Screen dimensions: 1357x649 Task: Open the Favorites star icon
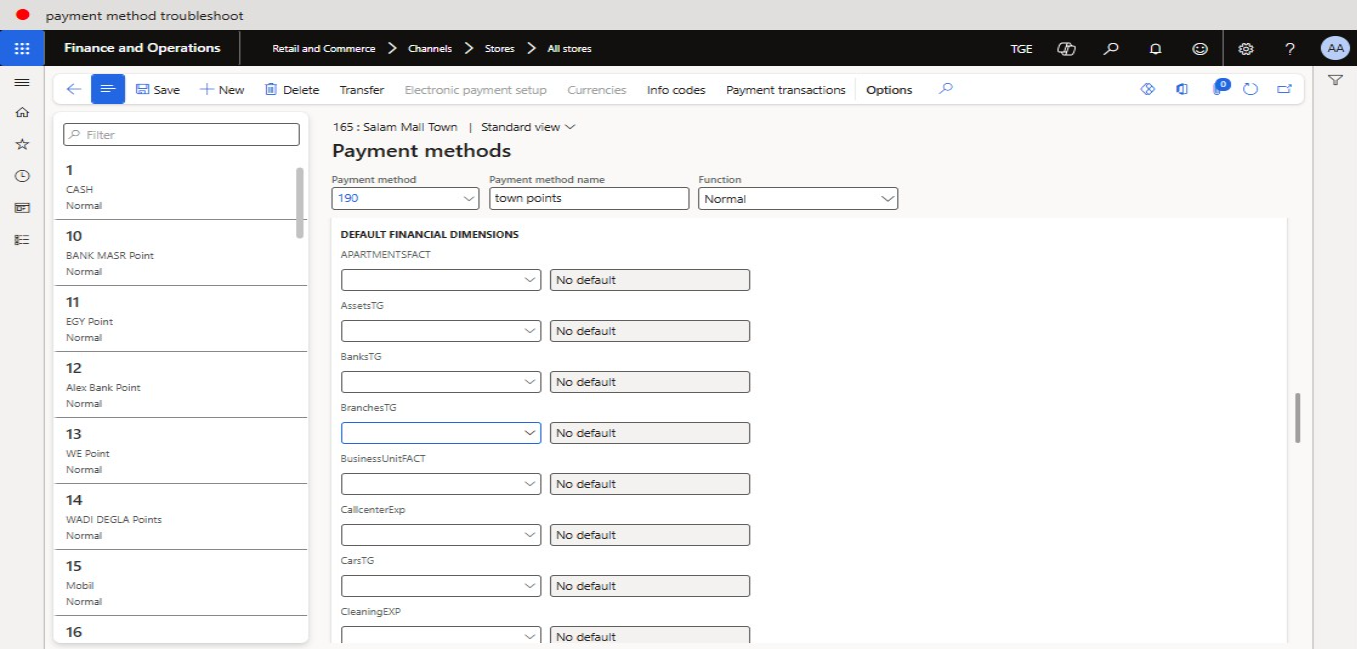[x=22, y=144]
